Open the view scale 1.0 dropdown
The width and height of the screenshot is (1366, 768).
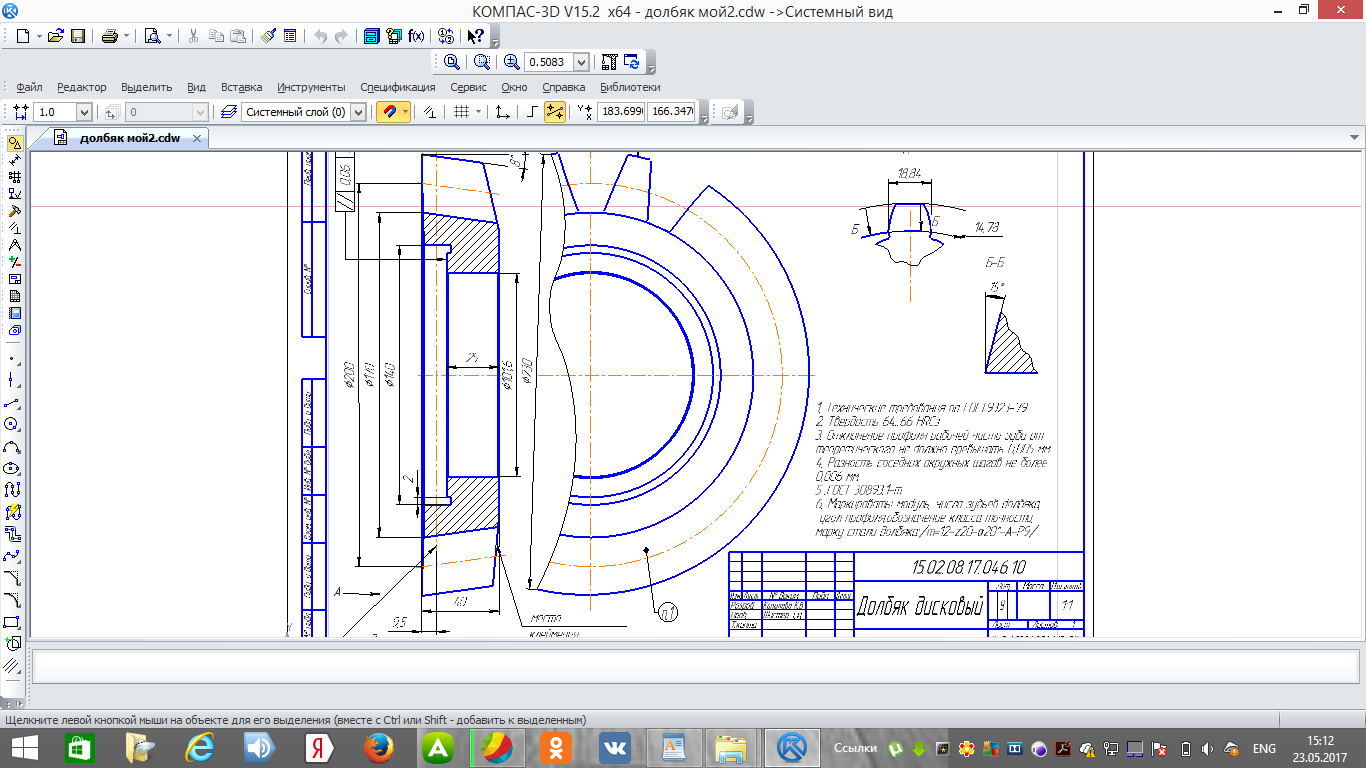pos(83,113)
